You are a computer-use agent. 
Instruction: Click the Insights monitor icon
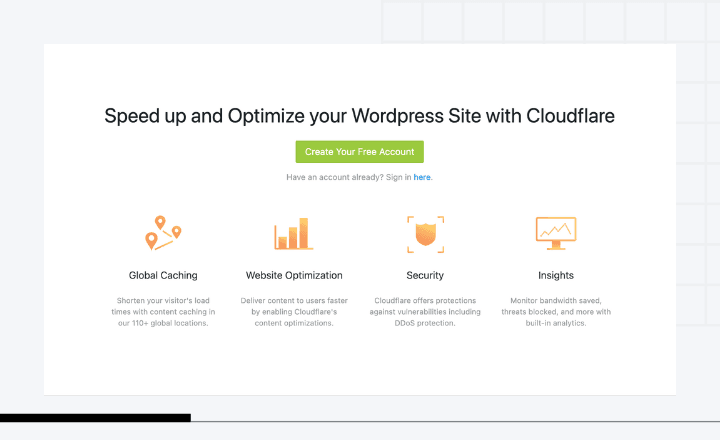click(x=556, y=233)
